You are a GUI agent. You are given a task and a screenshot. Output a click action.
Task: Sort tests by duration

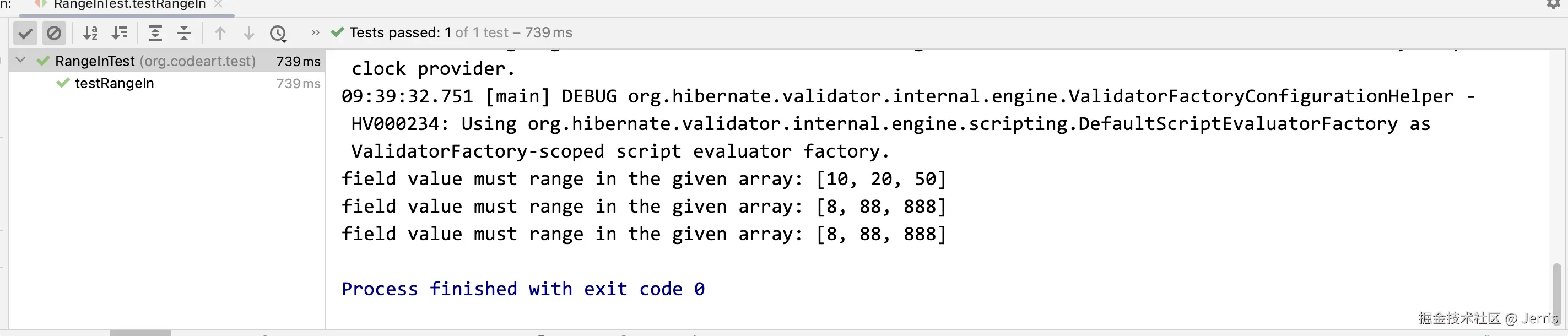coord(120,33)
